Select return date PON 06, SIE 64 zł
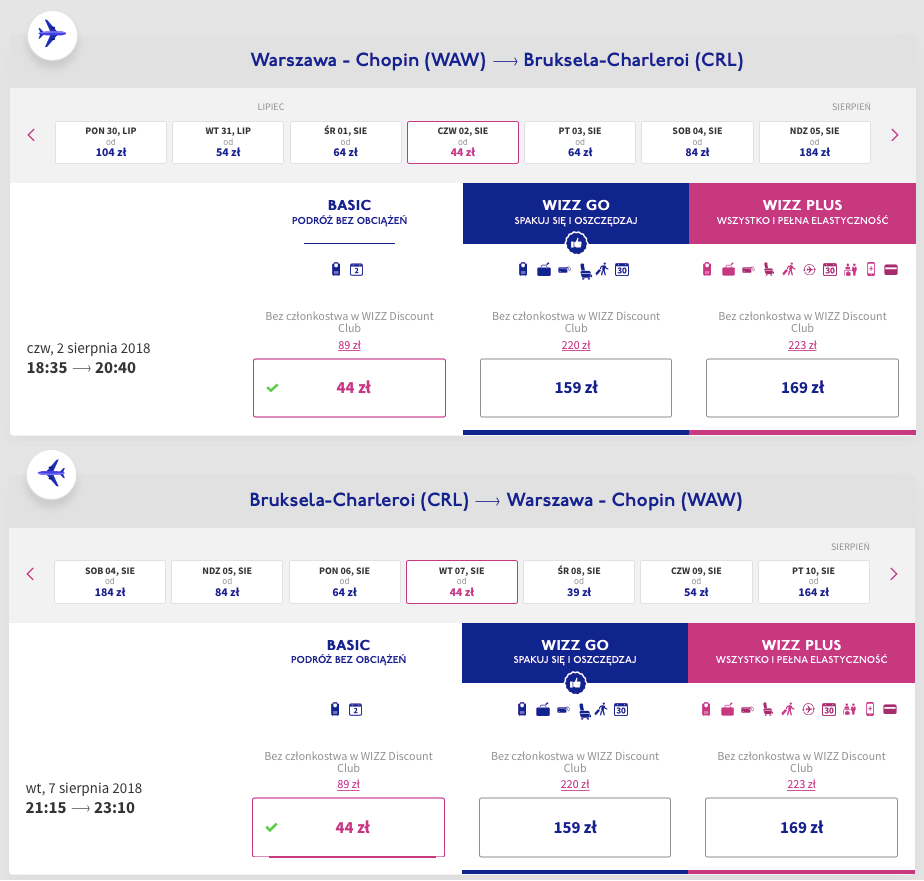This screenshot has width=924, height=881. [x=344, y=582]
